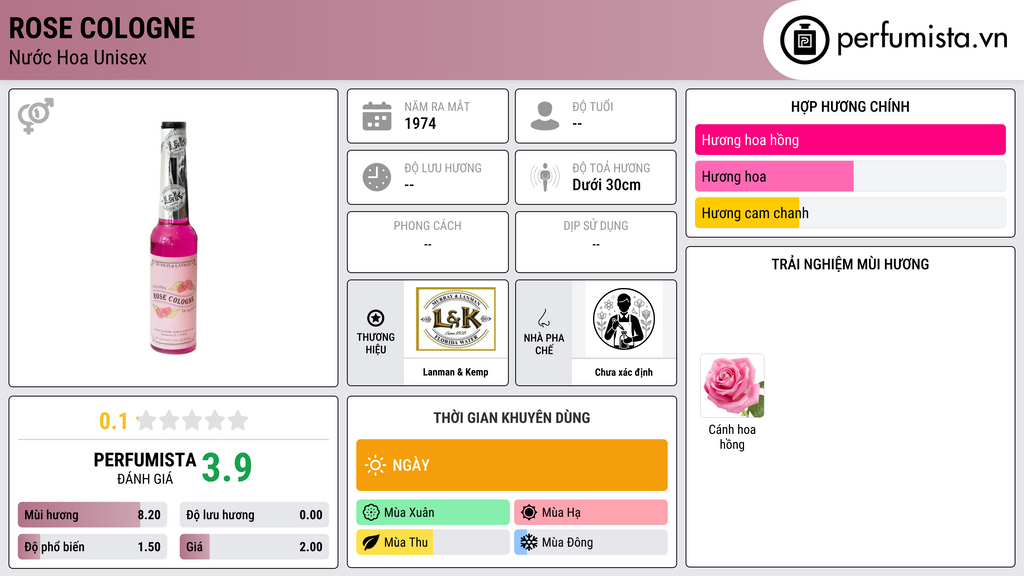Select the Ngày daytime bar
Screen dimensions: 1024x576
point(512,465)
